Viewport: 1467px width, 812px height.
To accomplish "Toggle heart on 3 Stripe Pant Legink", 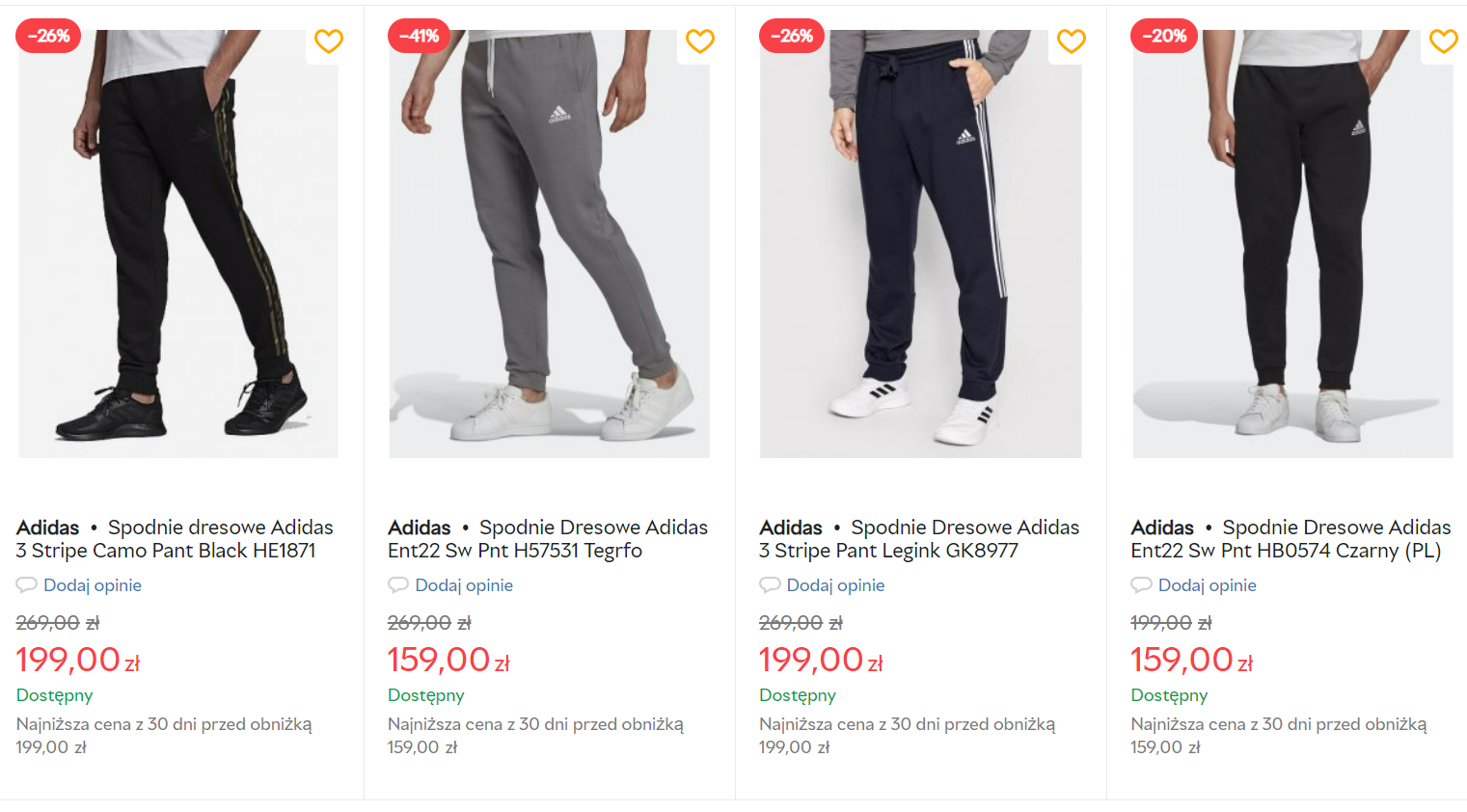I will pos(1072,41).
